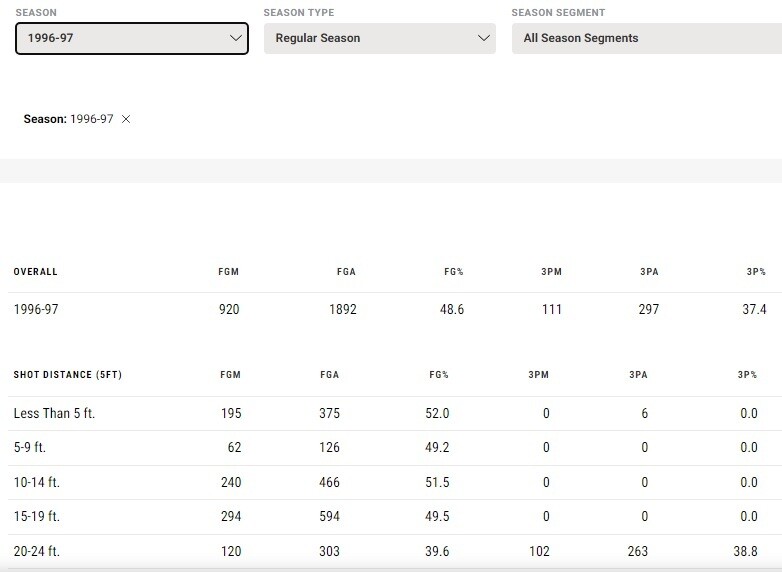782x572 pixels.
Task: Select the 5-9 ft. row label
Action: 32,448
